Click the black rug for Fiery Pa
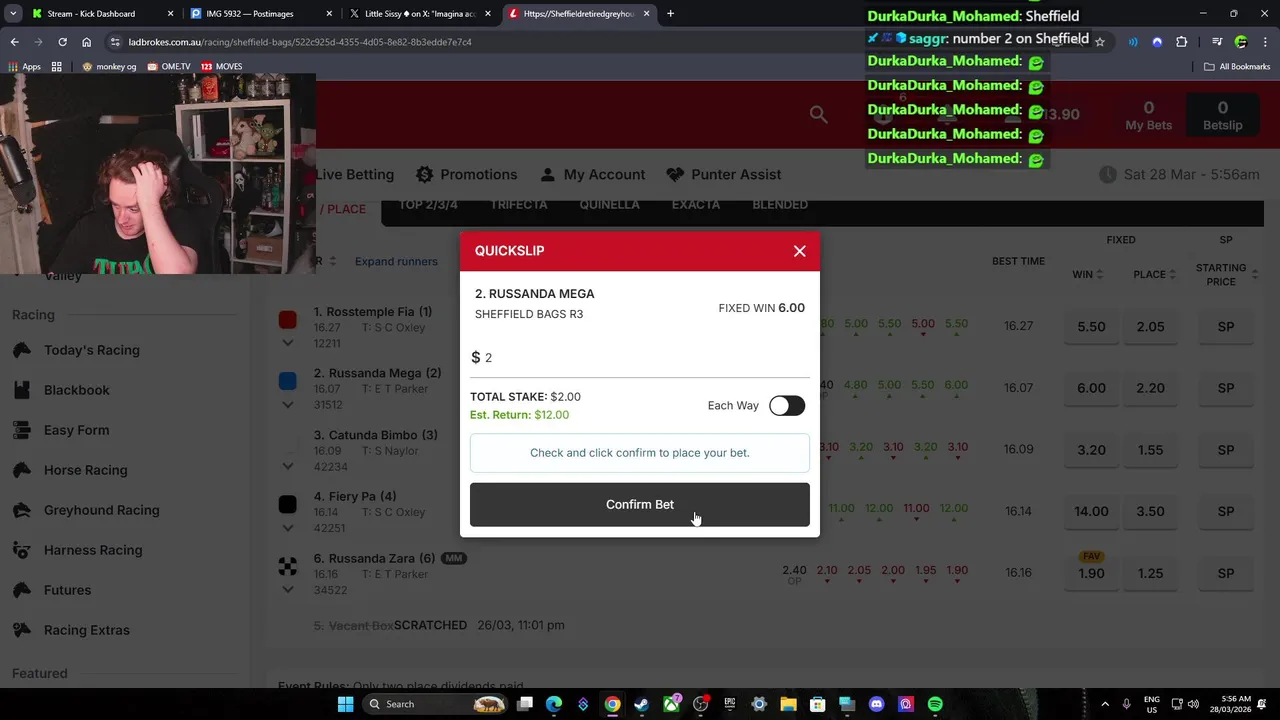The image size is (1280, 720). [x=288, y=505]
